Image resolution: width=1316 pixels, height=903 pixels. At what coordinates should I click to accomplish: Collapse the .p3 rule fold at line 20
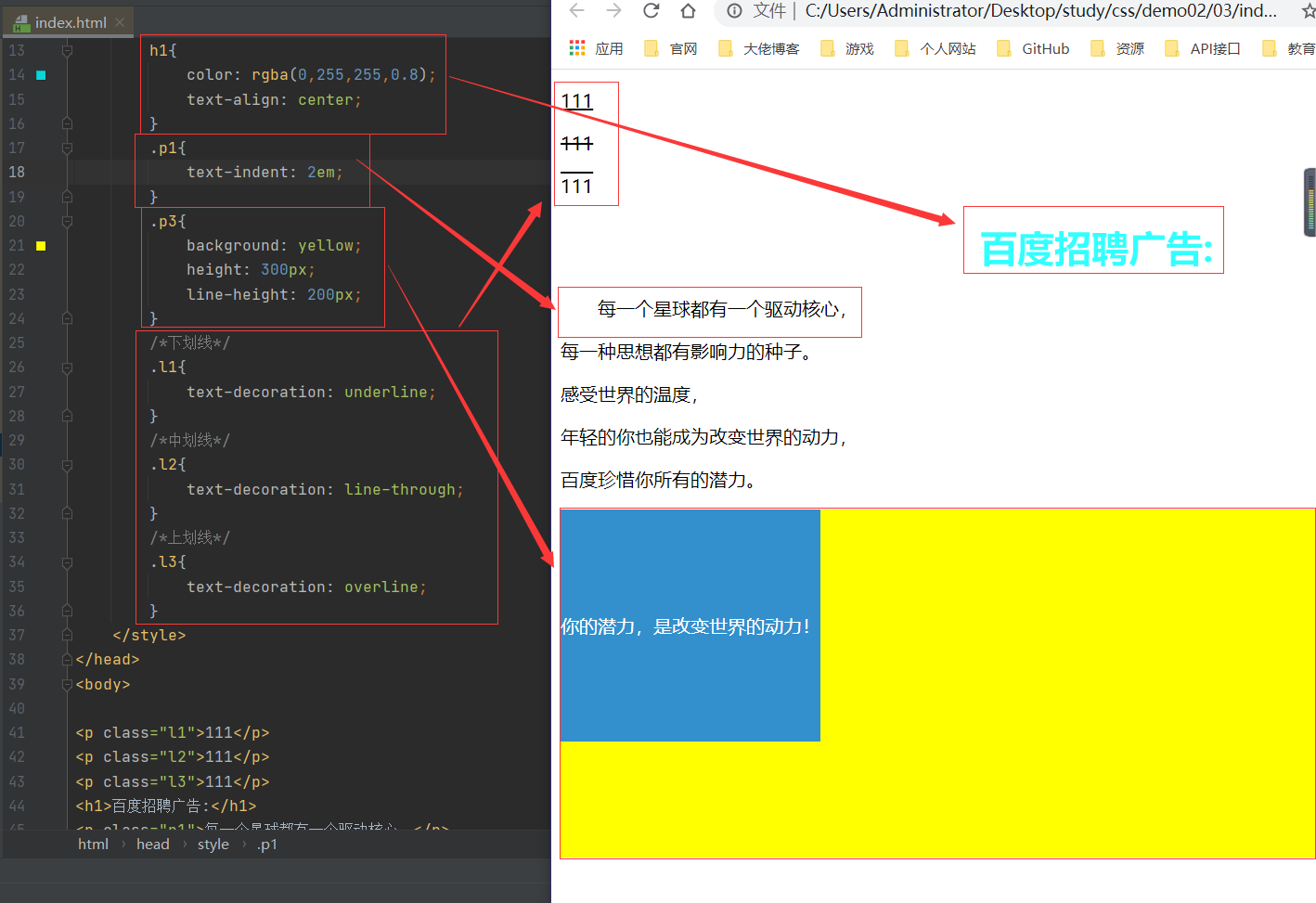coord(67,221)
